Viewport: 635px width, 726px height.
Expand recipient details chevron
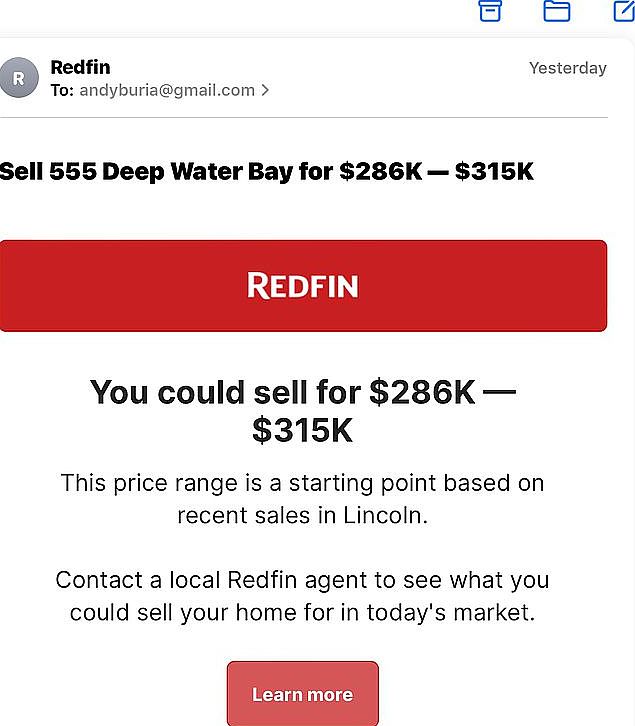pos(265,90)
